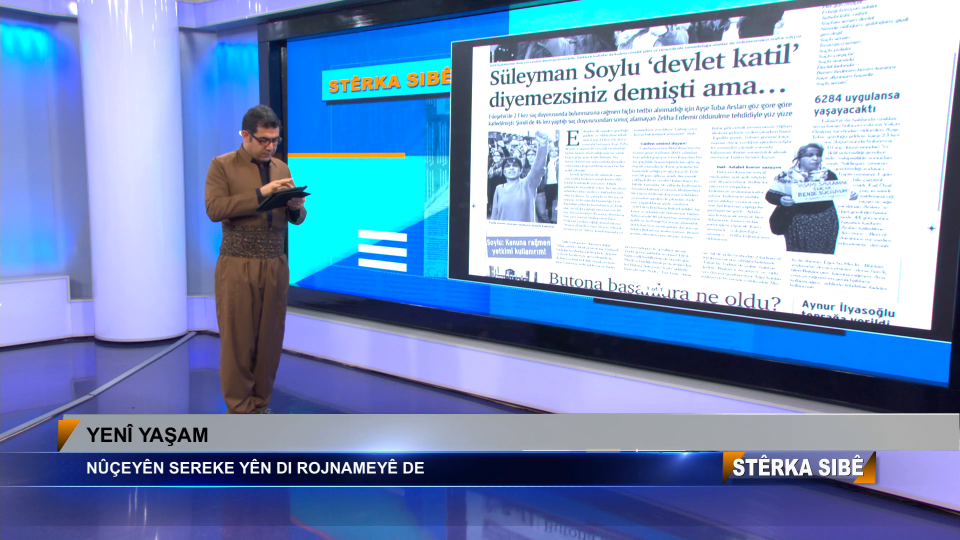
Task: Click the orange STÊRKA SIBÊ title on video wall
Action: (389, 82)
